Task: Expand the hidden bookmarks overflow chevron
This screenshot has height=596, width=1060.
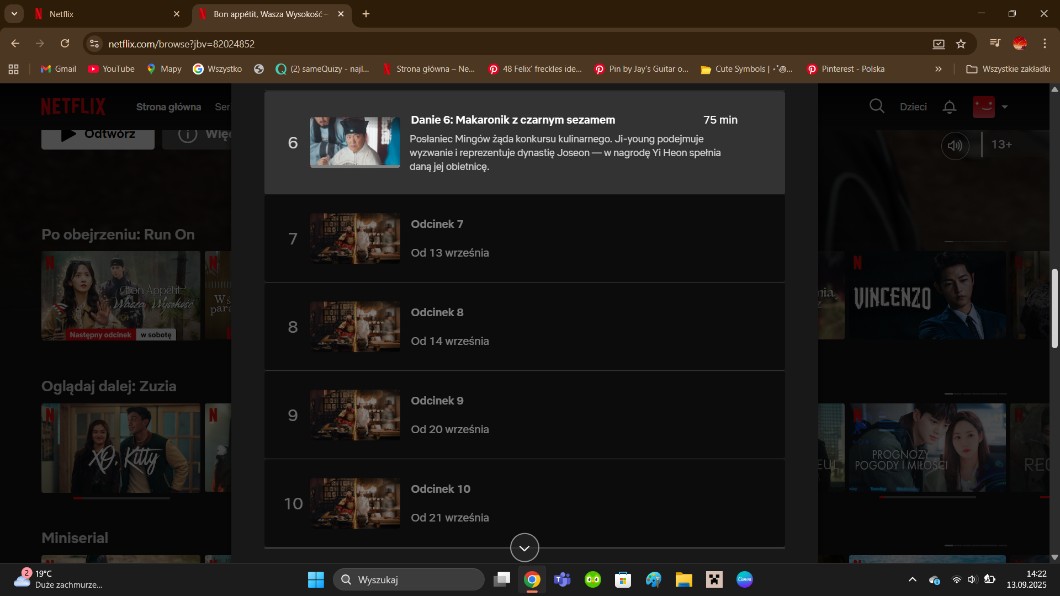Action: click(x=938, y=69)
